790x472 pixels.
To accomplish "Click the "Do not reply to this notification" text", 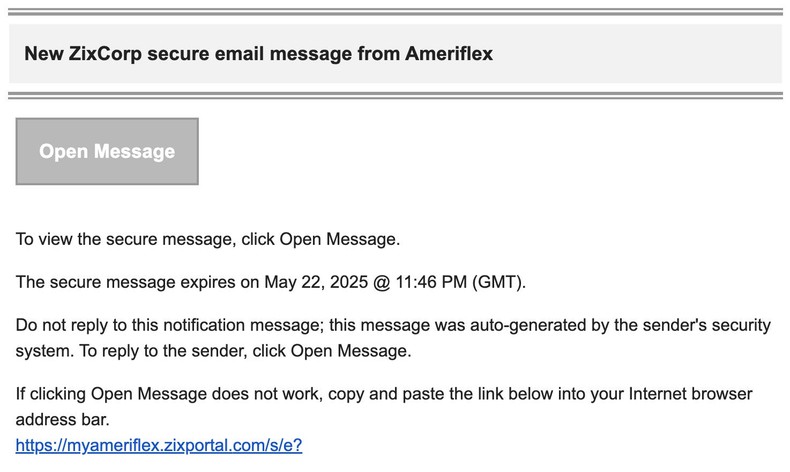I will coord(150,324).
